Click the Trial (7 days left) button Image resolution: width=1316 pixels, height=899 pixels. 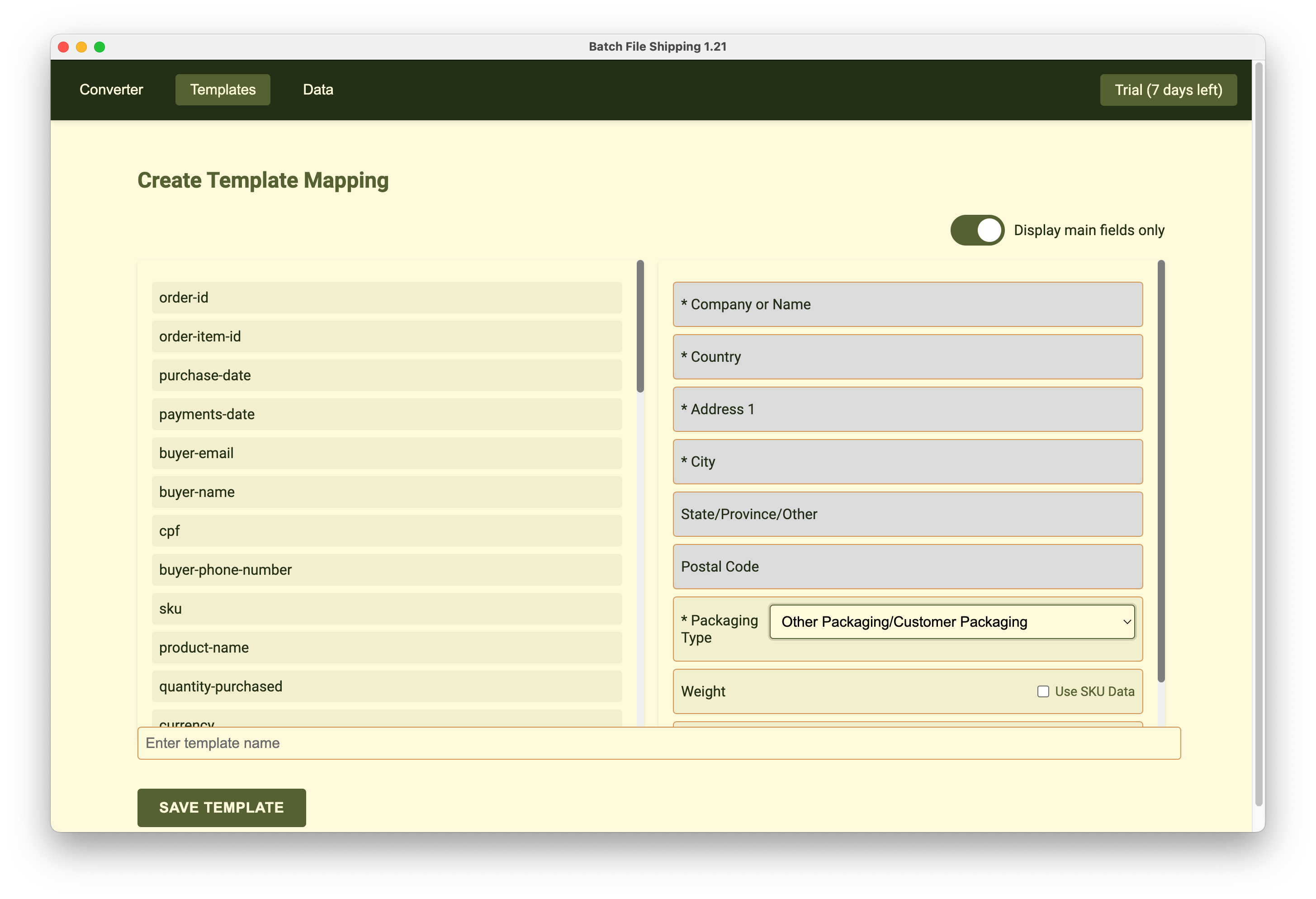[x=1168, y=90]
